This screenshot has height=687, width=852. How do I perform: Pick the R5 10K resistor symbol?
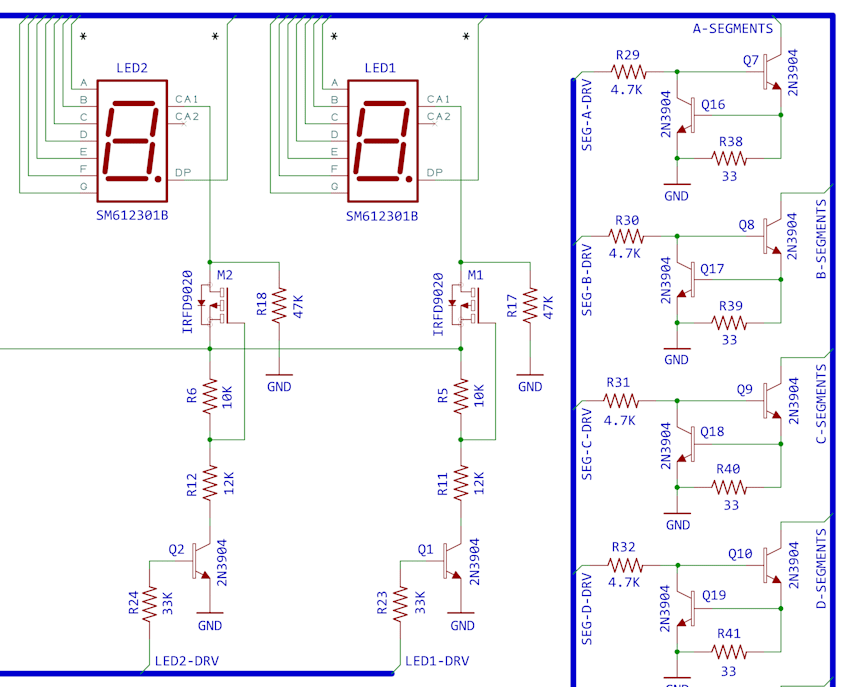click(461, 397)
